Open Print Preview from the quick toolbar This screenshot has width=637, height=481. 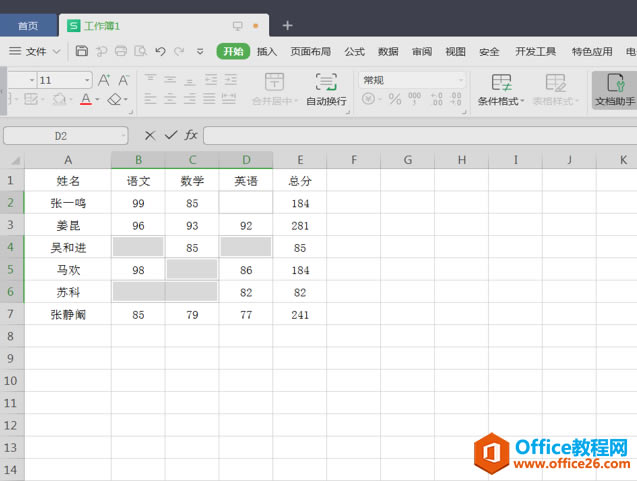point(141,51)
